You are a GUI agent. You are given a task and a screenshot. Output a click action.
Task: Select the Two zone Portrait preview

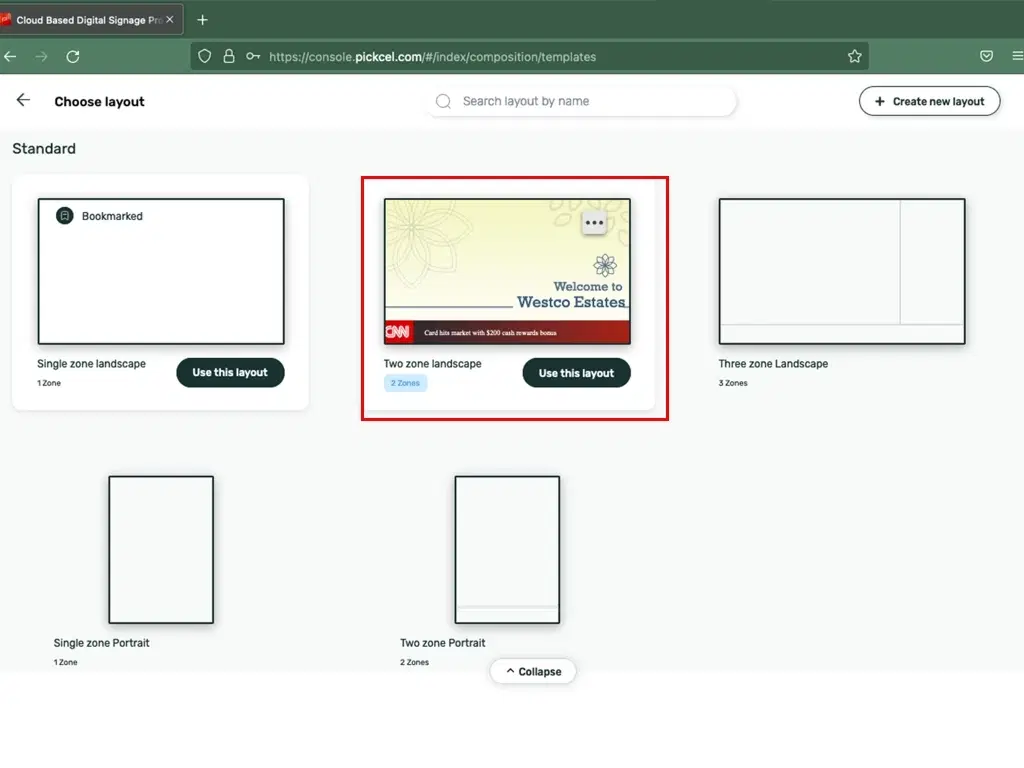pyautogui.click(x=507, y=548)
